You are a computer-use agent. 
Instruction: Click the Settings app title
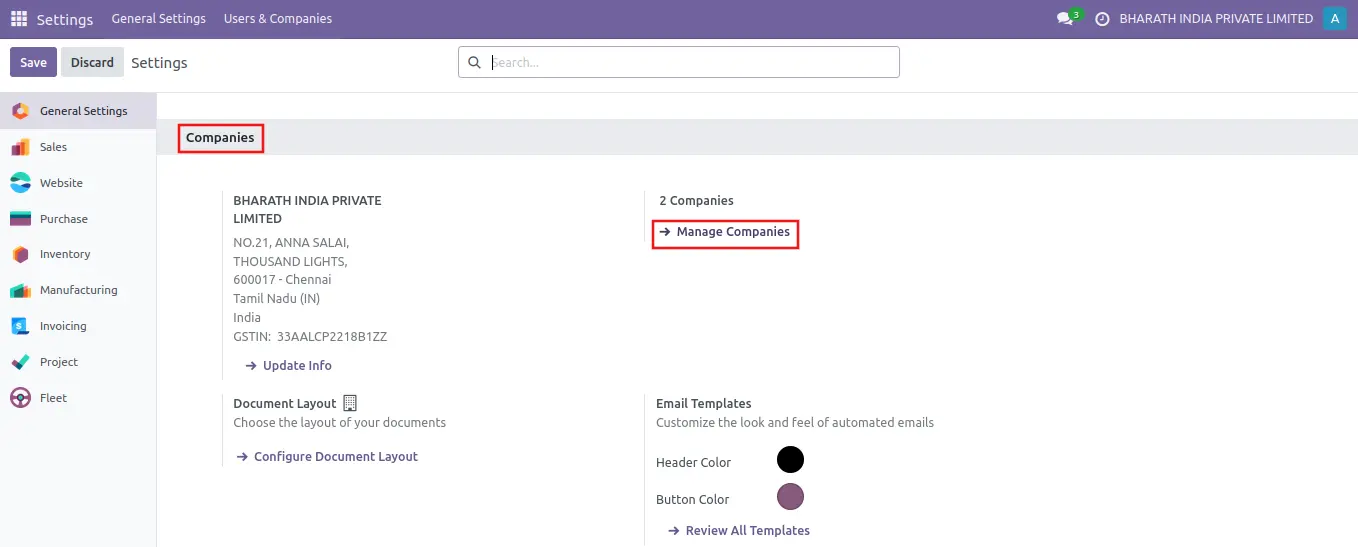point(65,19)
